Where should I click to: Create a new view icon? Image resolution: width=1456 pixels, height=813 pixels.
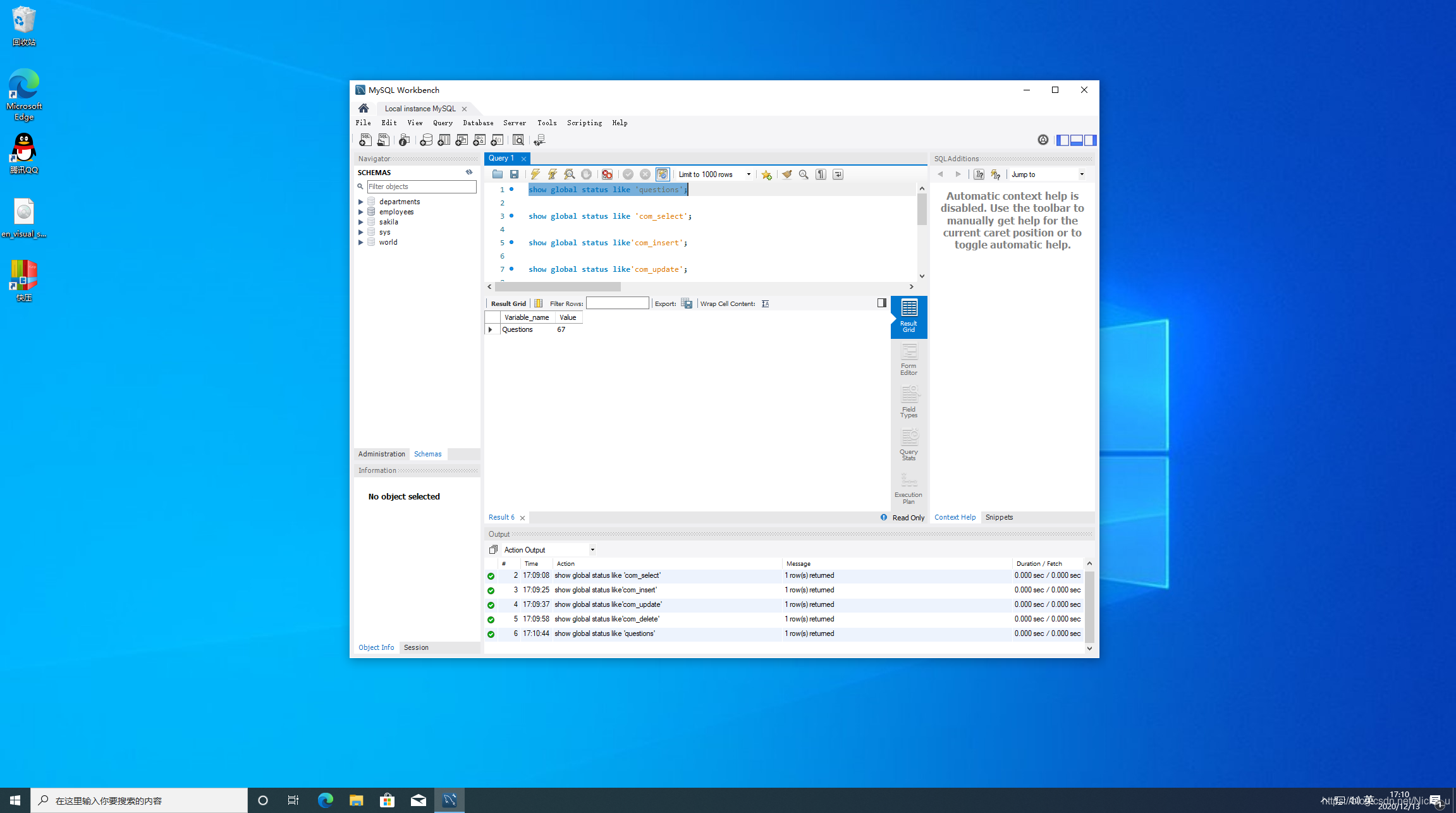pyautogui.click(x=462, y=140)
